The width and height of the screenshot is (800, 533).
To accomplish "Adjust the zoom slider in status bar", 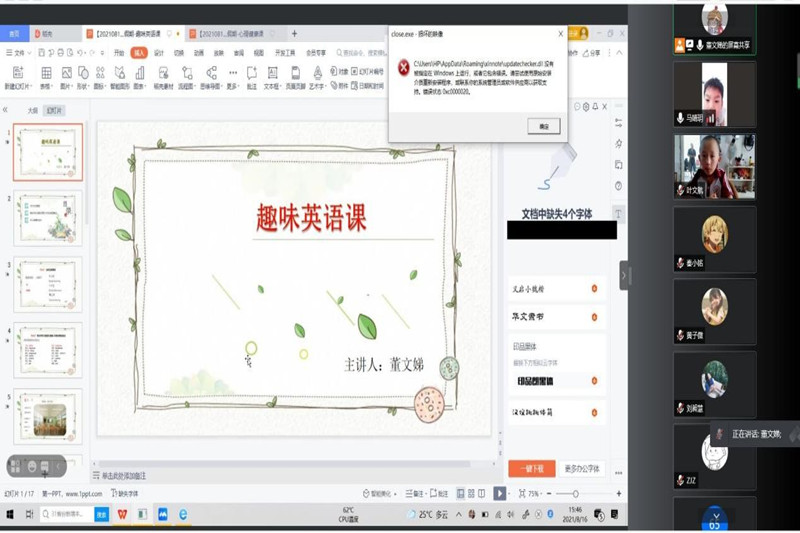I will tap(576, 494).
